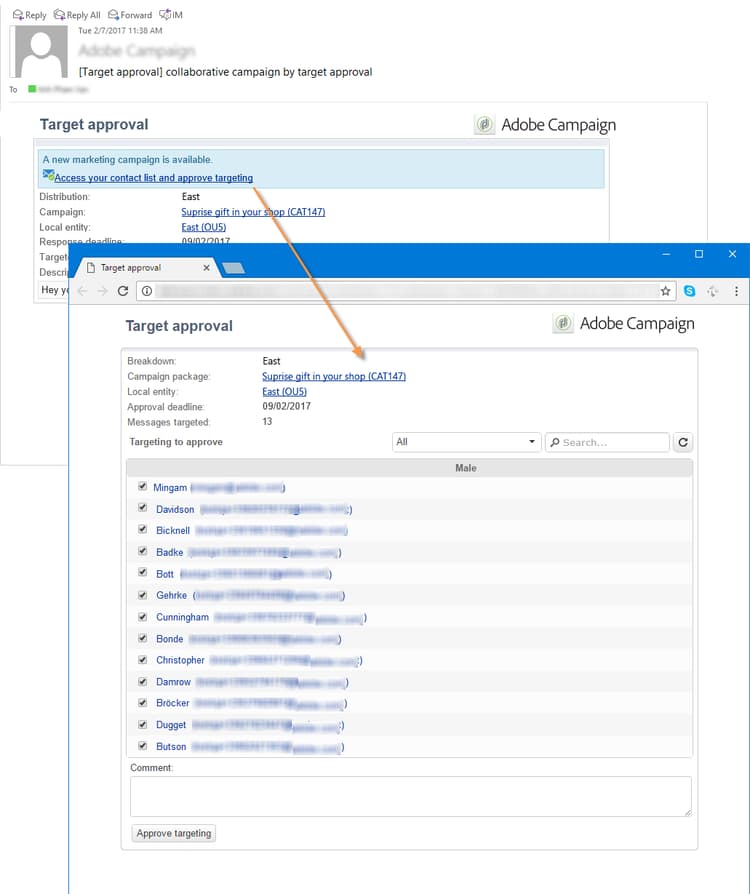This screenshot has width=750, height=894.
Task: Click the Cunningham recipient name
Action: tap(183, 617)
